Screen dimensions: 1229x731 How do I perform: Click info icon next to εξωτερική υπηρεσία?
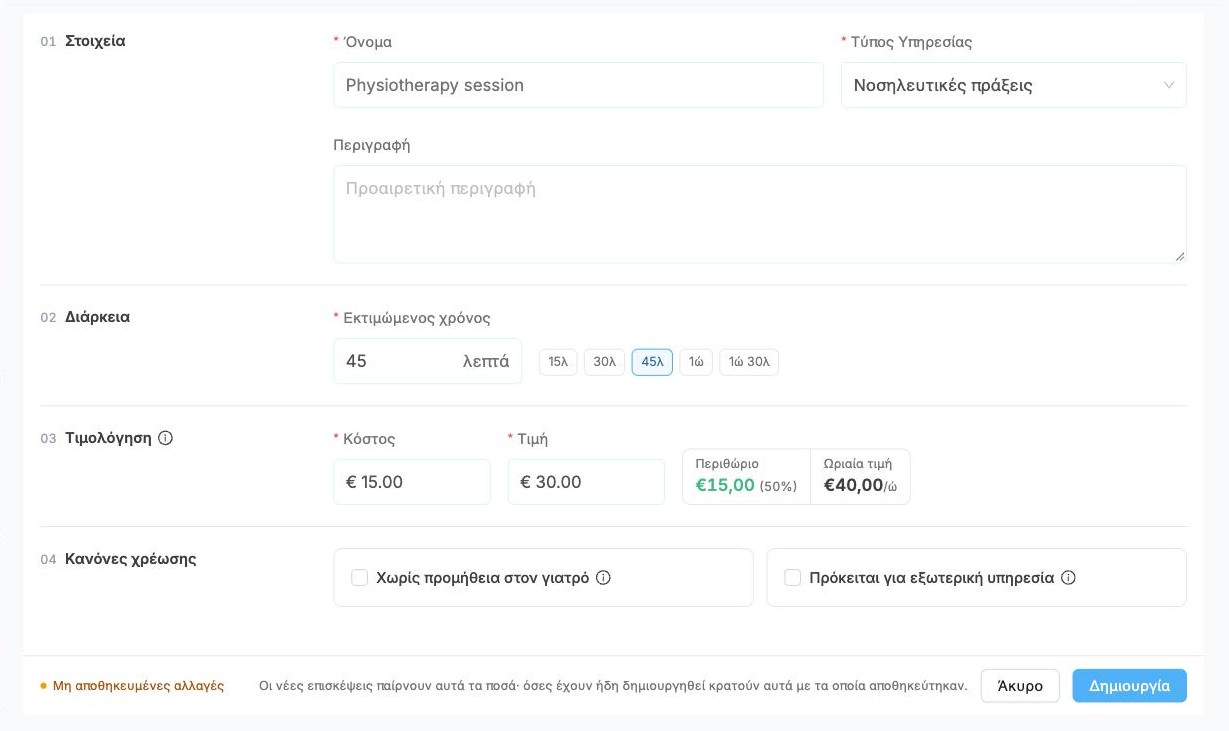1068,578
